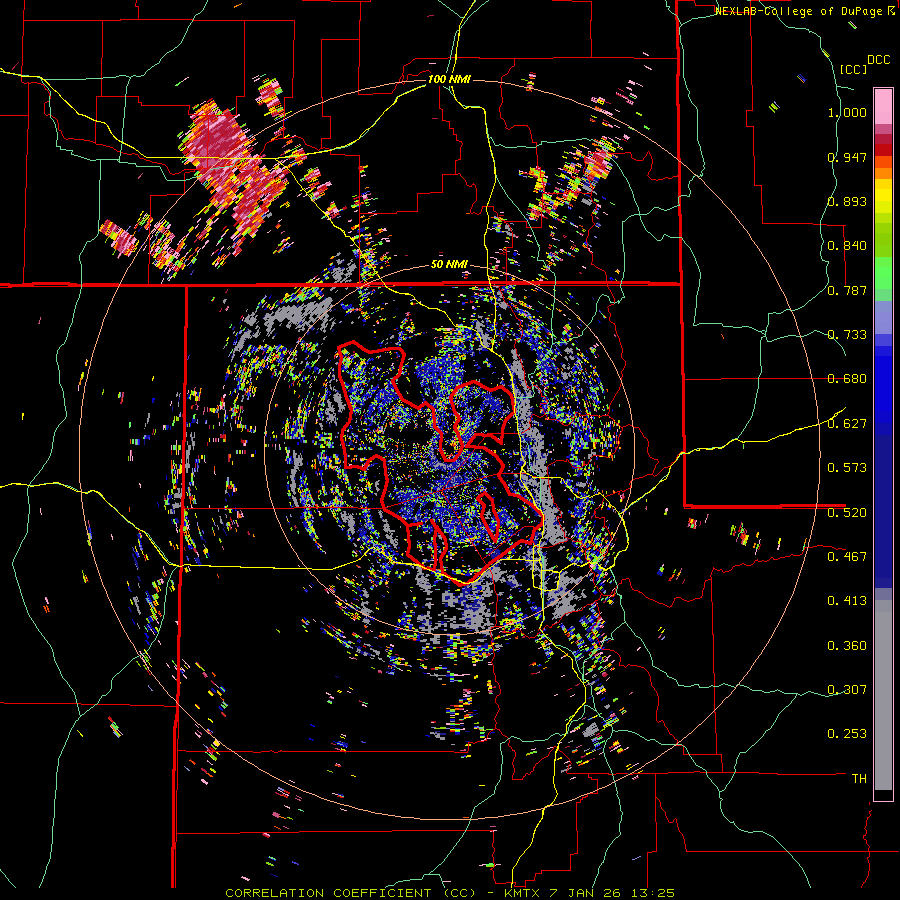Pick the gray low-value color bar segment
Viewport: 900px width, 900px height.
tap(883, 695)
